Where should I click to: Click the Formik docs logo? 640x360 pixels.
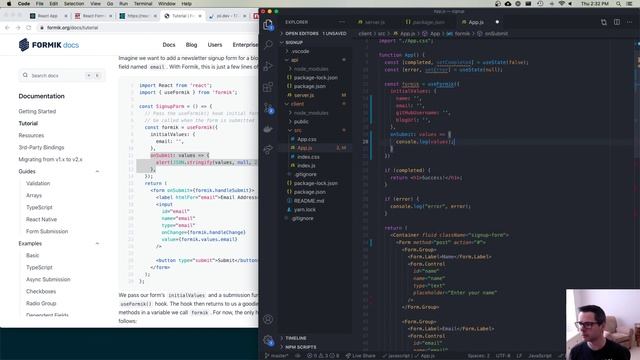49,44
